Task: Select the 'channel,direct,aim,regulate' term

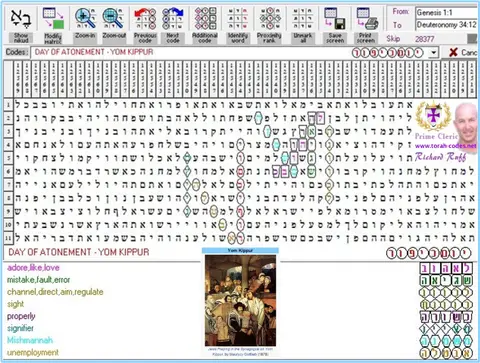Action: click(x=55, y=292)
